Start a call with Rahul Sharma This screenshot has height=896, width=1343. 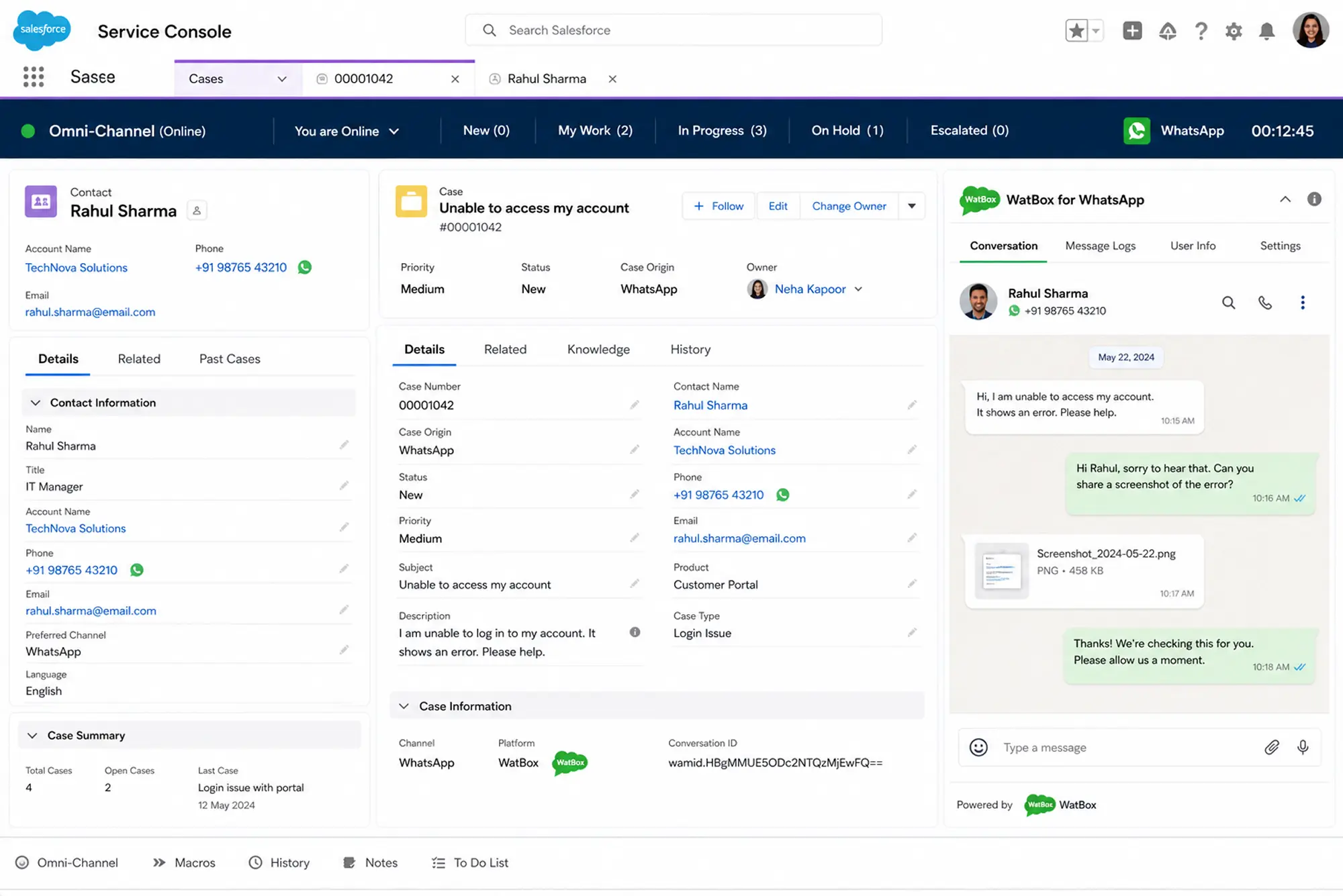[1265, 303]
